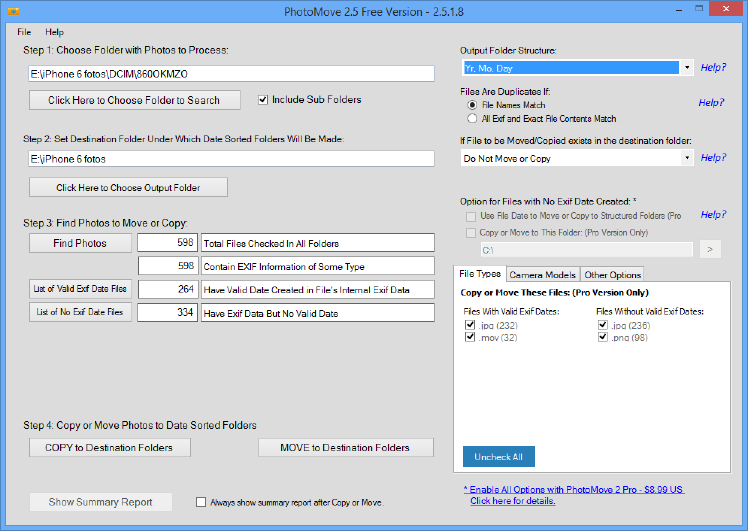Click COPY to Destination Folders button
This screenshot has height=531, width=748.
(110, 448)
